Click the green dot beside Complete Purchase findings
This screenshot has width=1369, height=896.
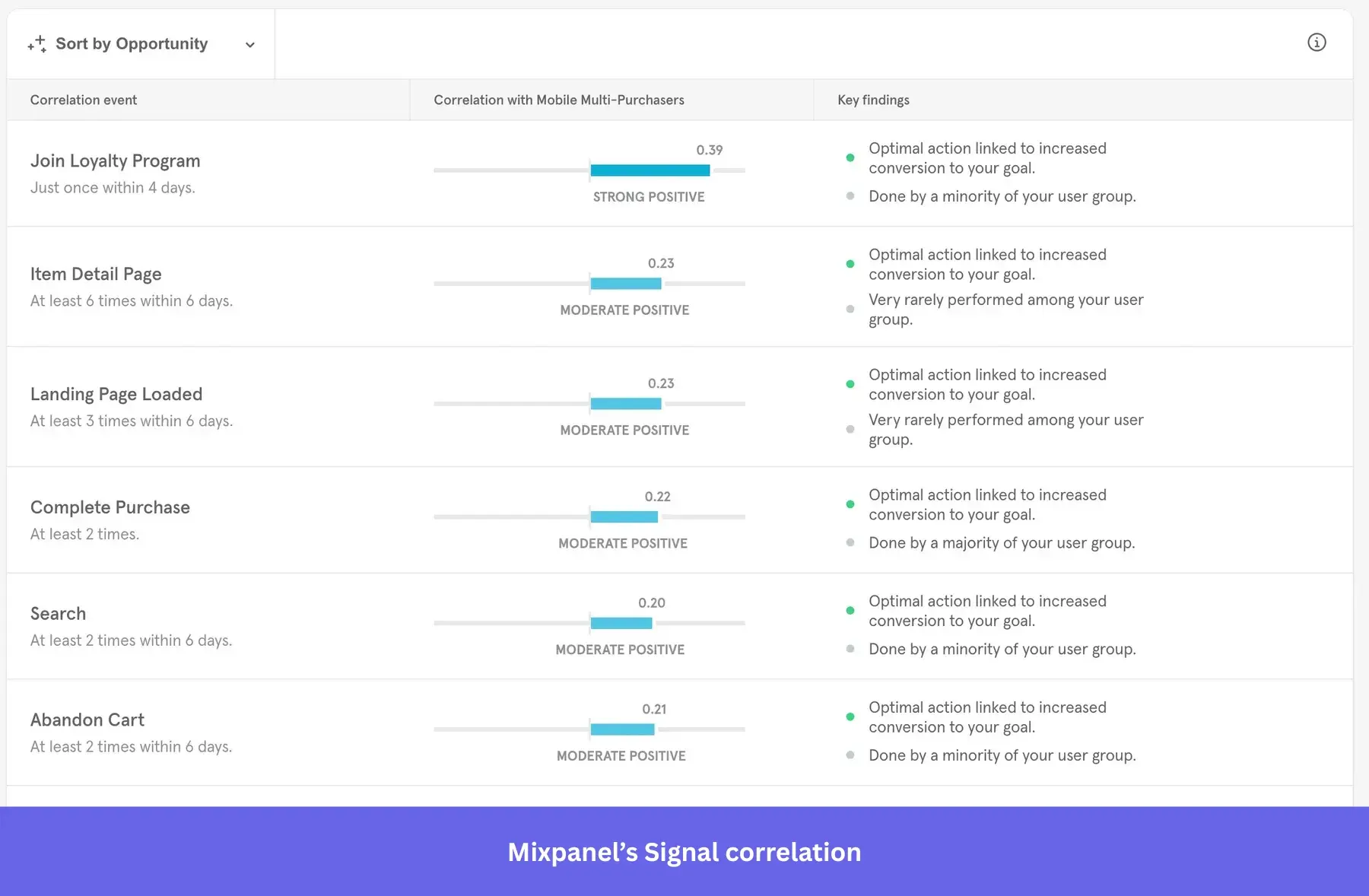pos(850,504)
